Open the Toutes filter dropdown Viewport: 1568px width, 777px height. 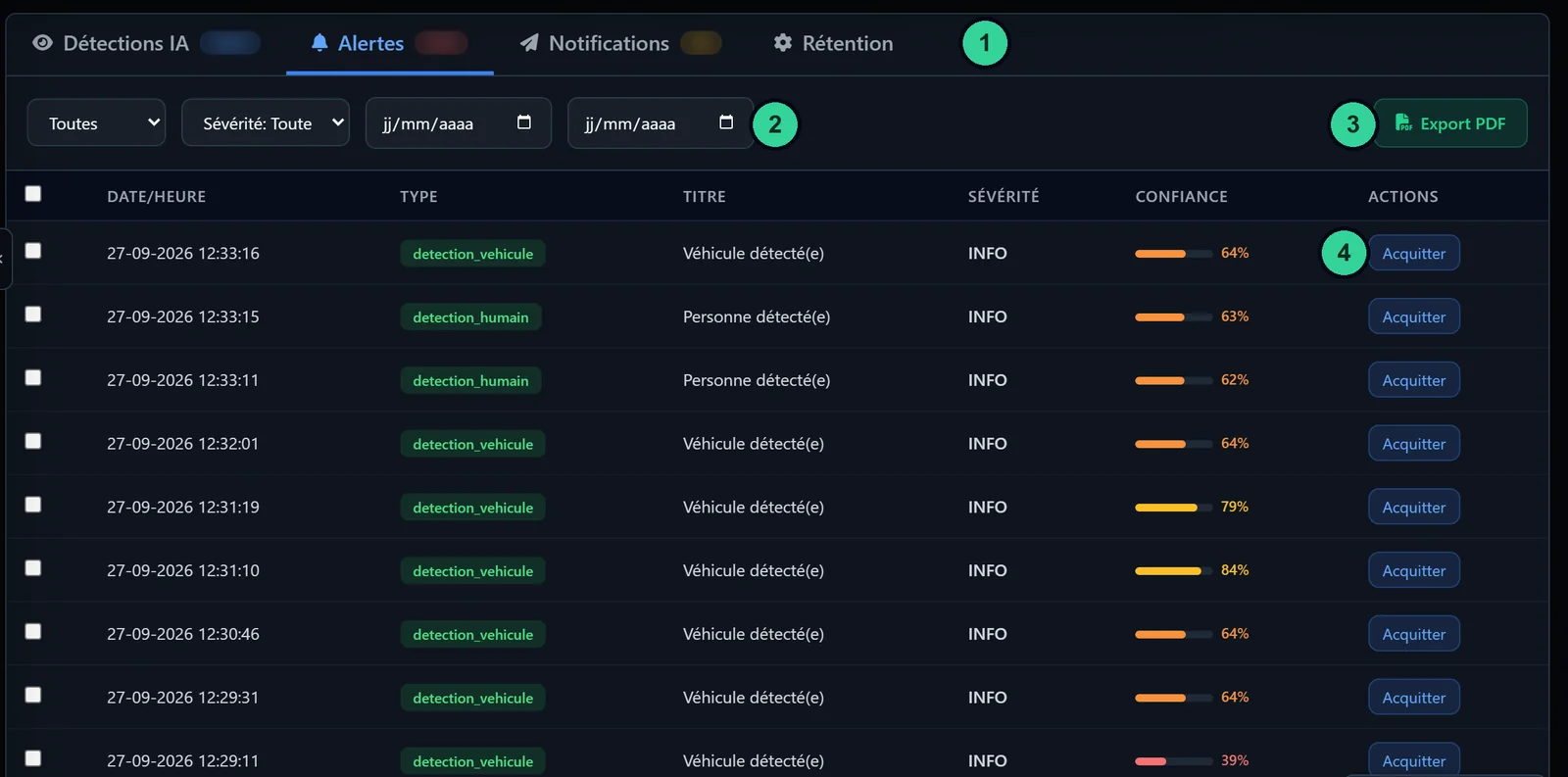tap(96, 122)
